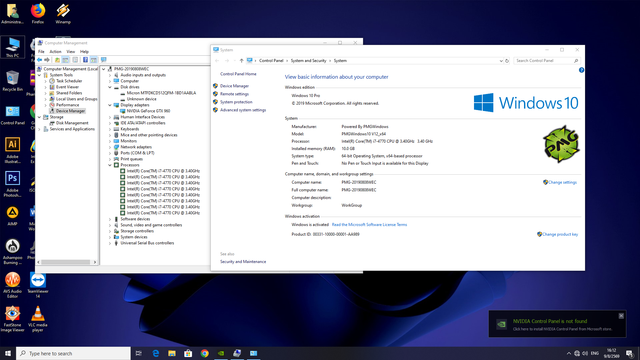Select Device Manager in the left tree
The image size is (640, 360).
(70, 111)
